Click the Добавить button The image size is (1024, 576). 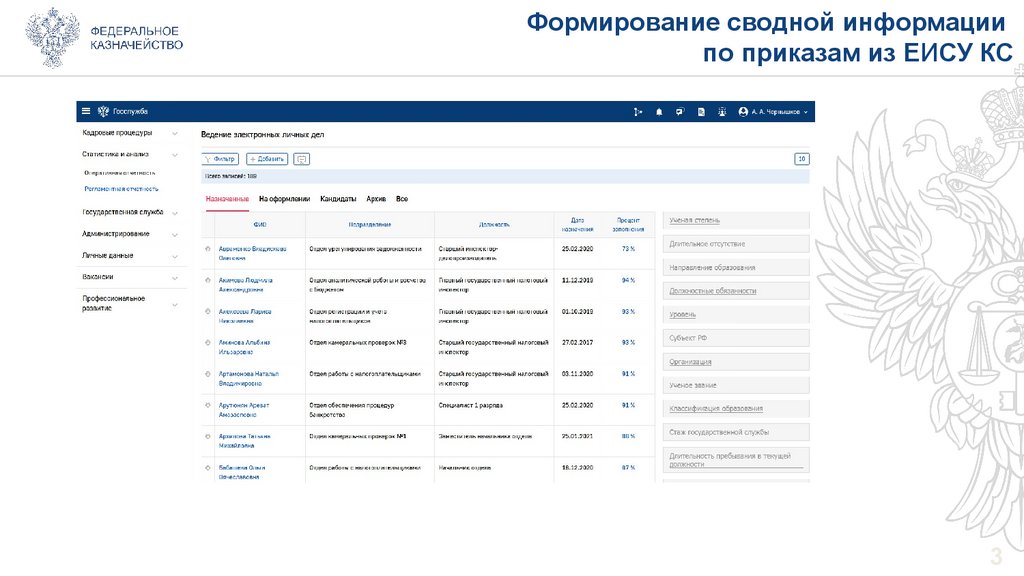(x=267, y=159)
